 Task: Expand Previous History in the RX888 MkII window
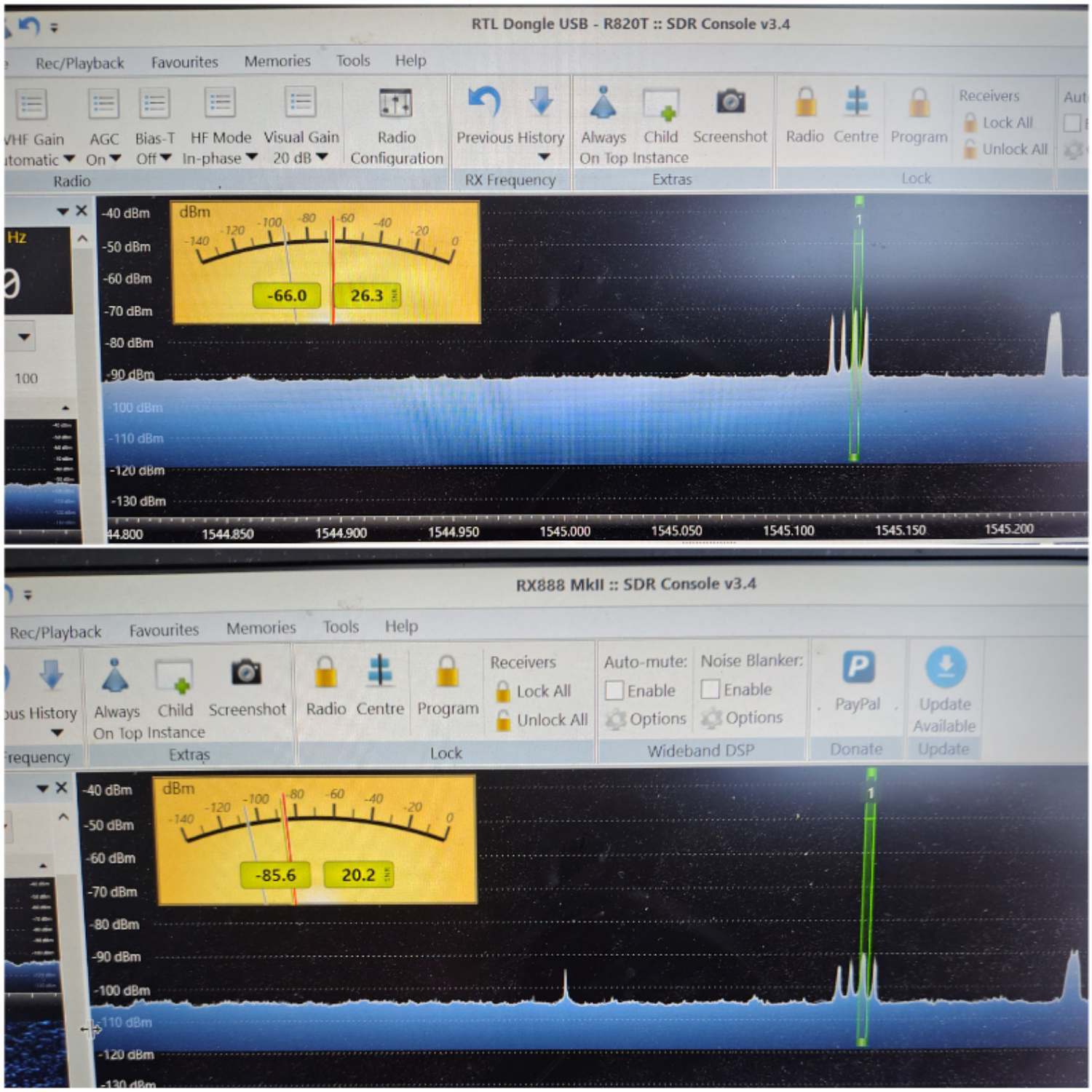point(57,732)
